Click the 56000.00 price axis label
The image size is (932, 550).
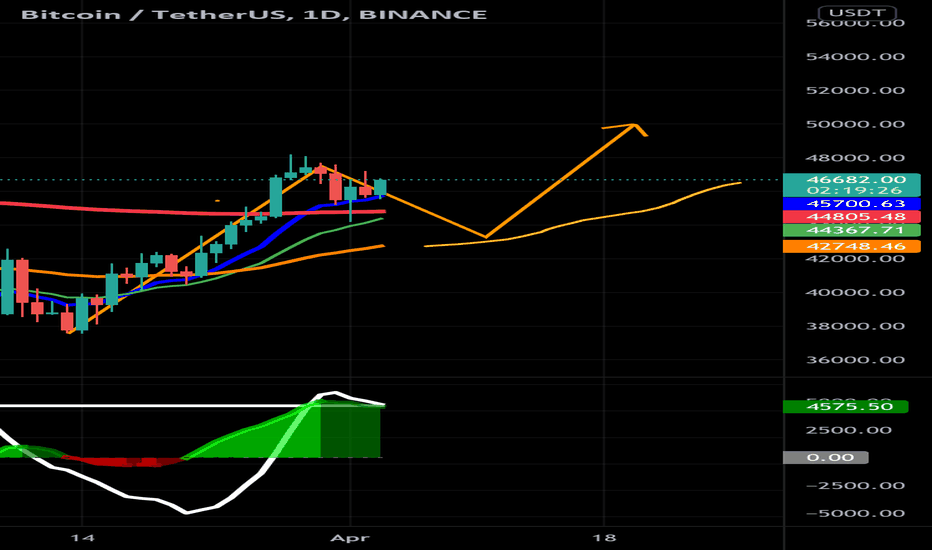(x=855, y=23)
